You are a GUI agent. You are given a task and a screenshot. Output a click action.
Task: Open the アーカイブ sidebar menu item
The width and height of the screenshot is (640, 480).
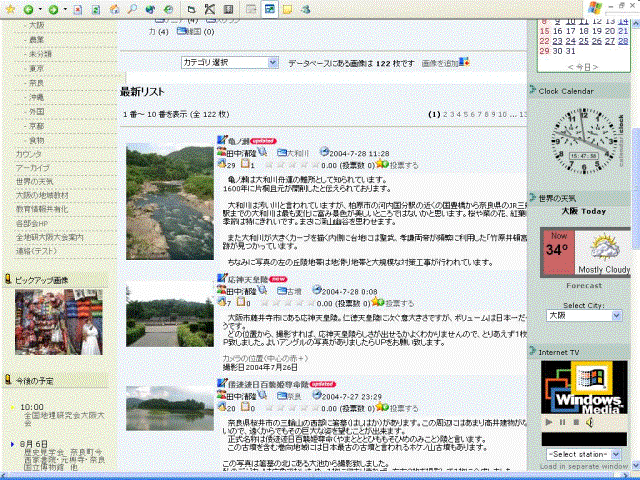(33, 168)
